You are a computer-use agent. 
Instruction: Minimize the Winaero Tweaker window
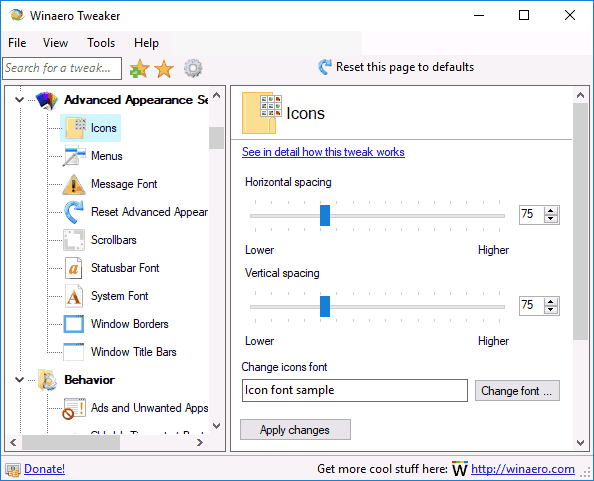[479, 16]
